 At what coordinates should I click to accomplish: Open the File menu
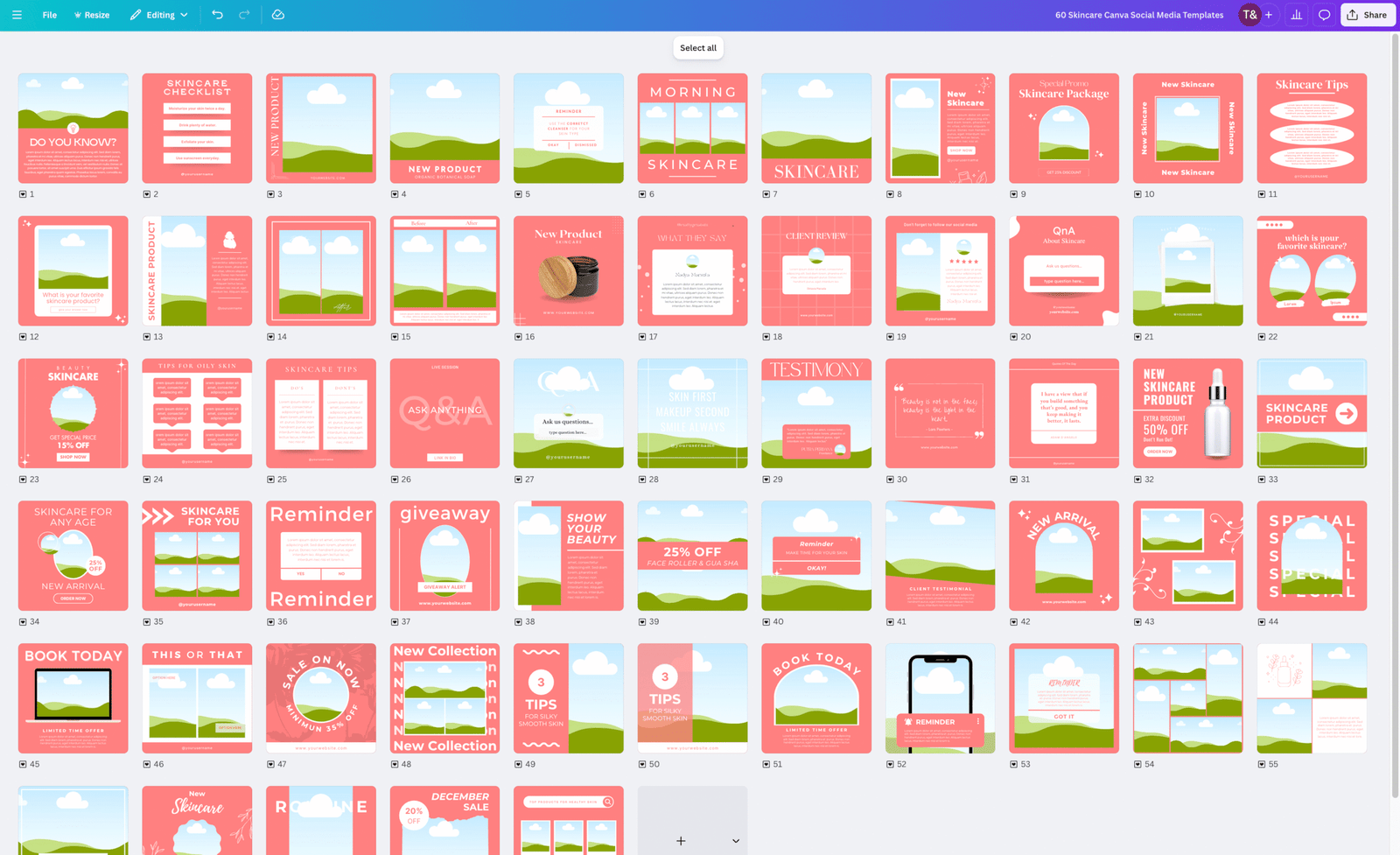point(50,15)
